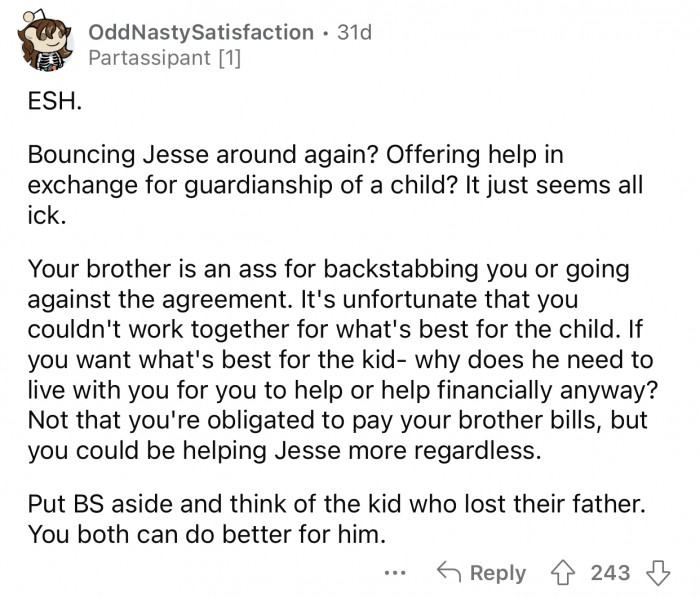Click the OddNastySatisfaction username

201,33
